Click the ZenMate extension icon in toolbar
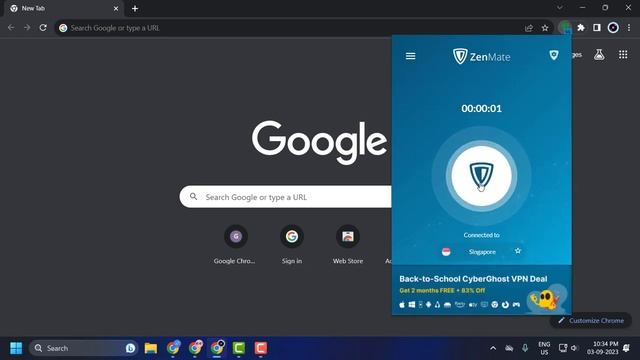This screenshot has width=640, height=360. click(x=565, y=28)
